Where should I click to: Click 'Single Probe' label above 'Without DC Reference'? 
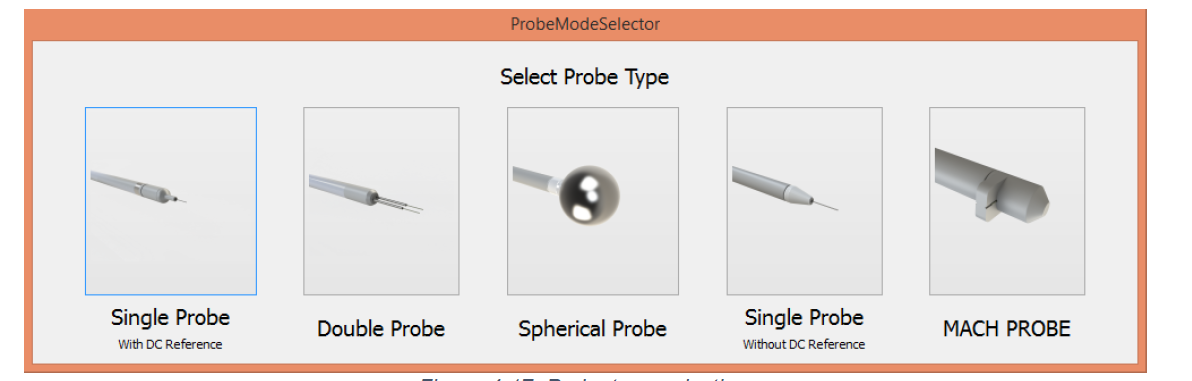804,316
